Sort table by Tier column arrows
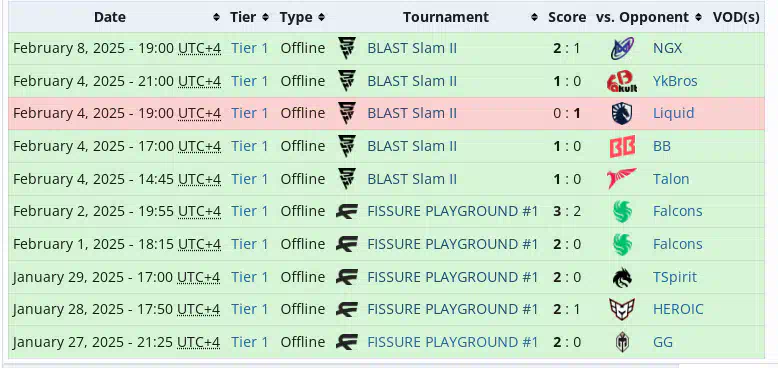 [x=265, y=17]
